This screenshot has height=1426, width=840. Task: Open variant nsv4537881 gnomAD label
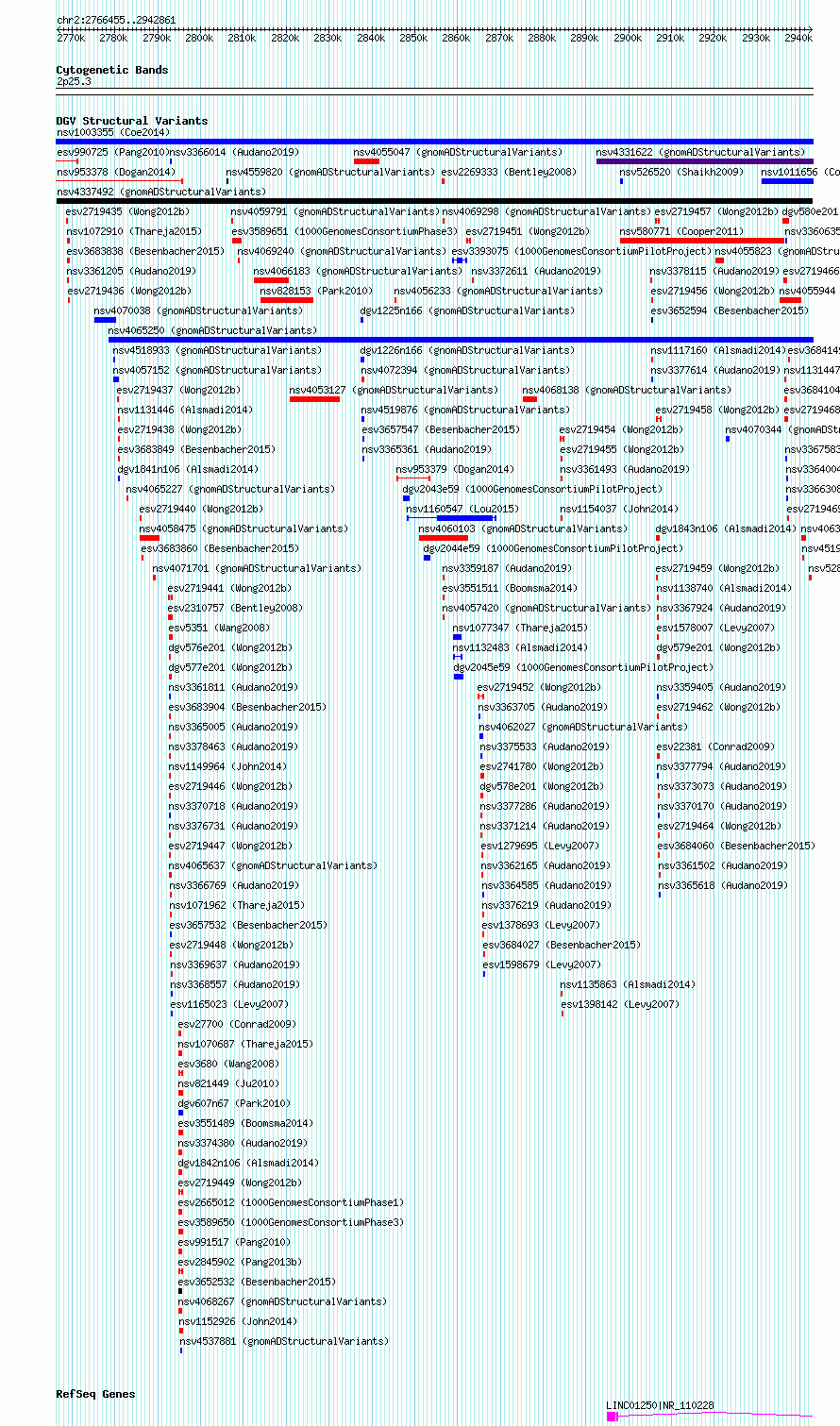pos(284,1341)
